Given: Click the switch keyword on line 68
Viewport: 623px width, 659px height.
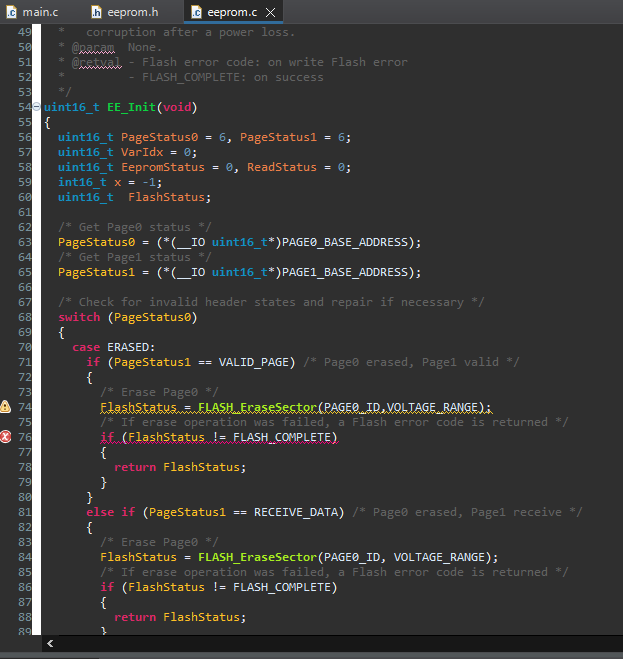Looking at the screenshot, I should pyautogui.click(x=79, y=317).
